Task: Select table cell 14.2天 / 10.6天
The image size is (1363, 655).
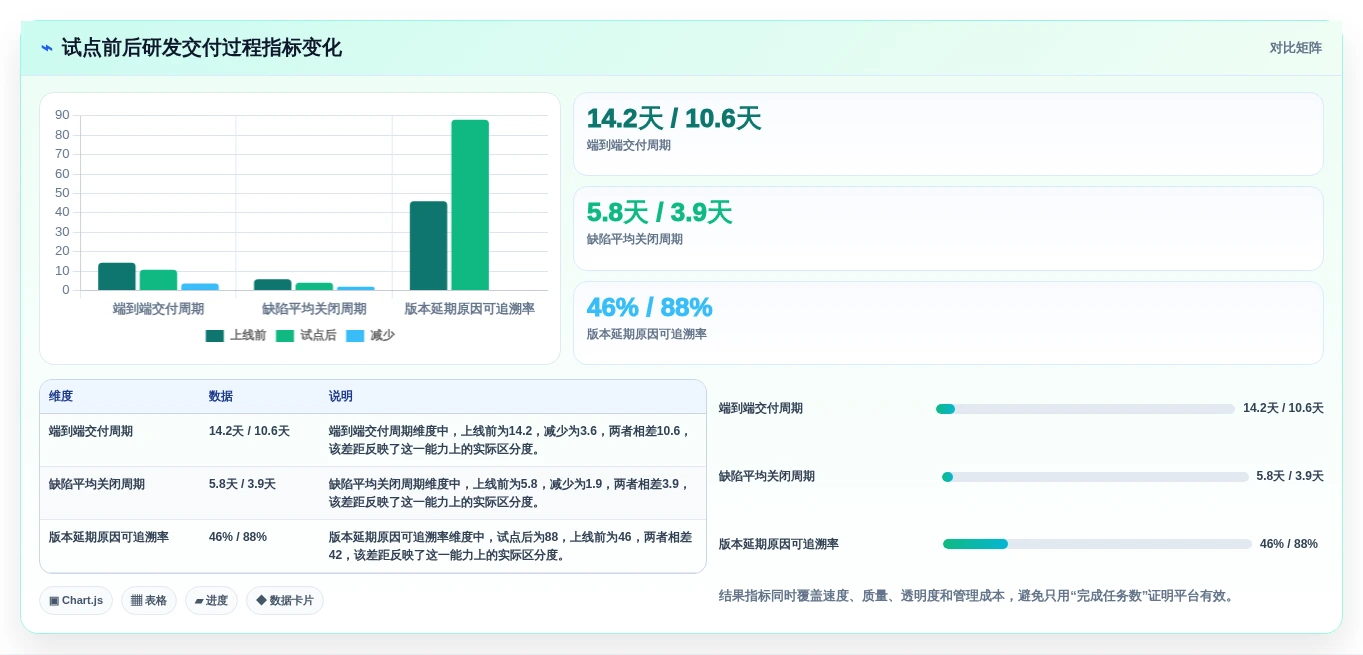Action: (x=249, y=431)
